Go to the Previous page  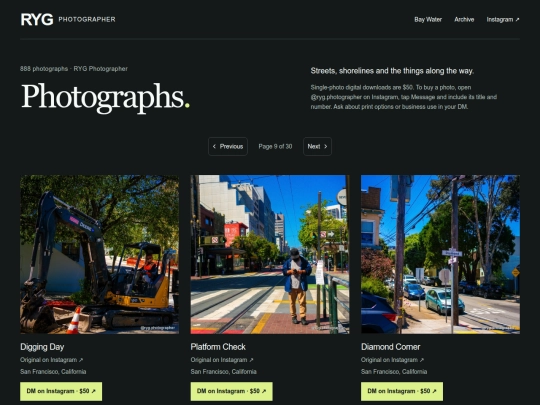228,146
